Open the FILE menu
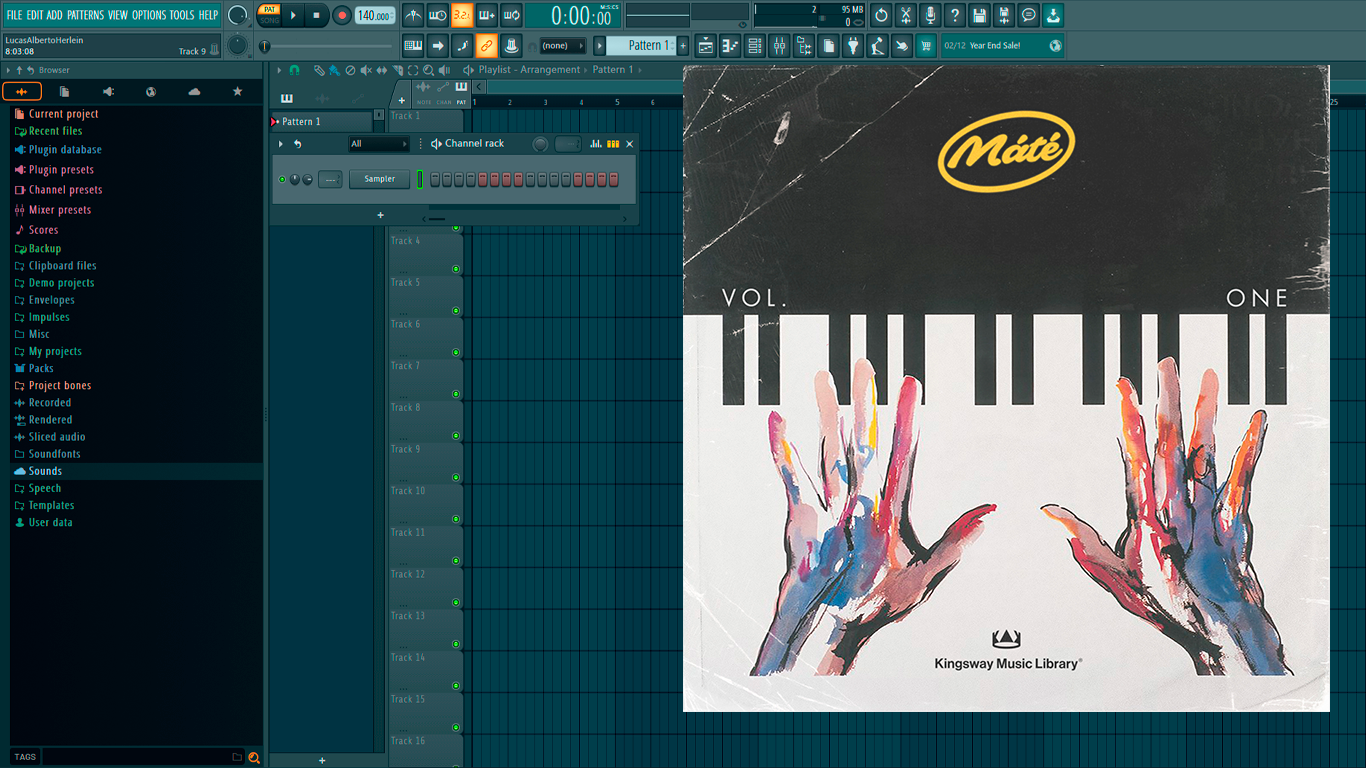This screenshot has width=1366, height=768. pyautogui.click(x=14, y=15)
